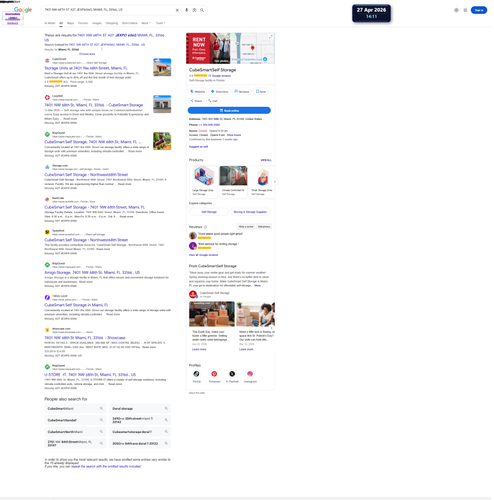This screenshot has height=500, width=494.
Task: Open the Google apps grid icon
Action: 465,10
